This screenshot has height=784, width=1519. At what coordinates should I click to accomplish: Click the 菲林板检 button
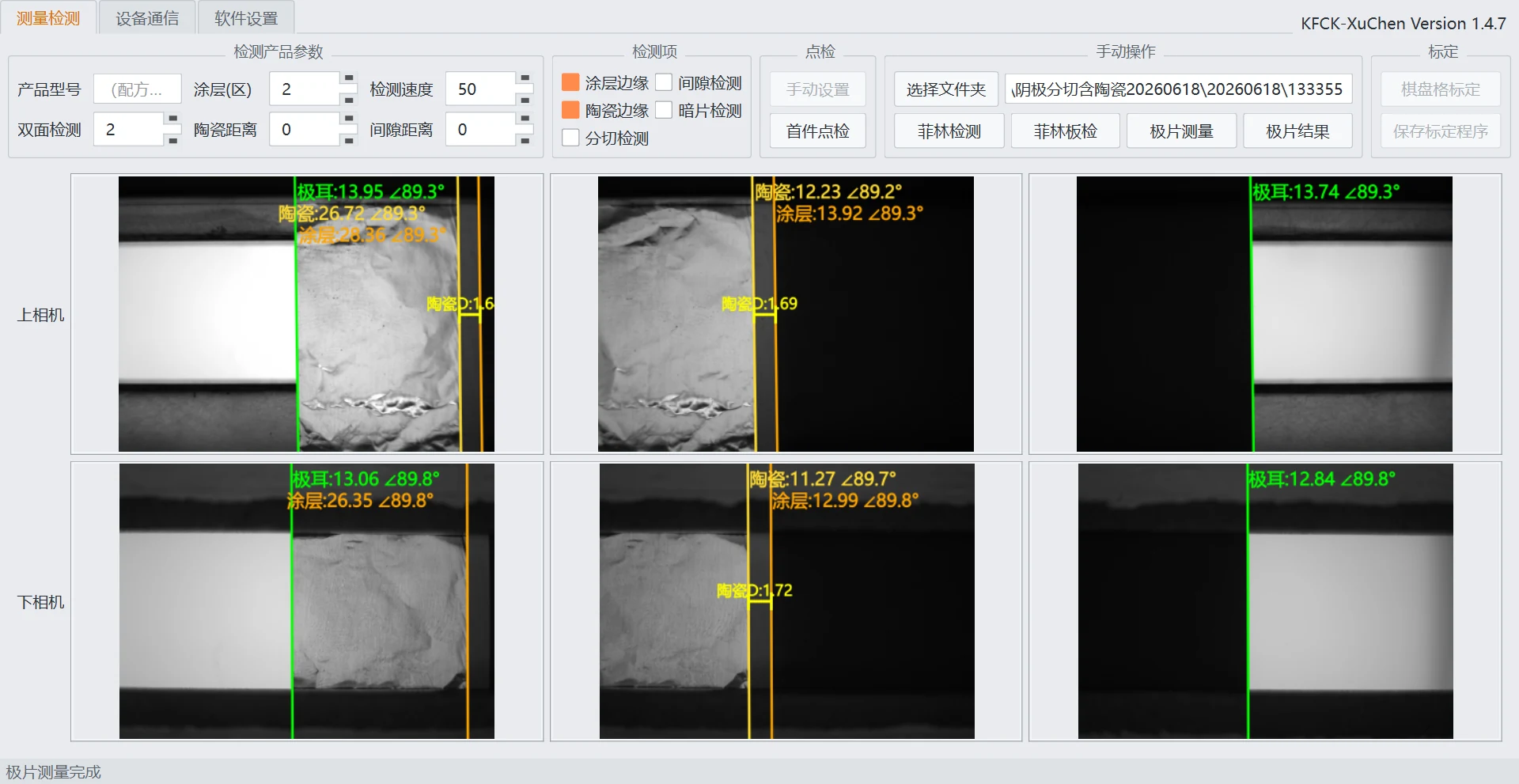(x=1066, y=131)
